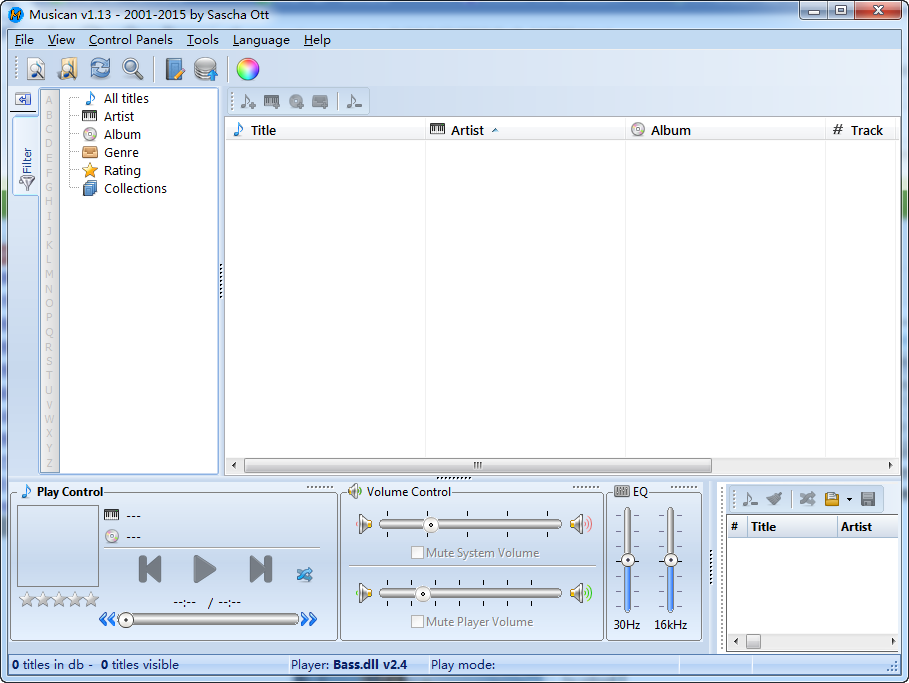Click the refresh database toolbar icon
Image resolution: width=909 pixels, height=683 pixels.
pos(100,69)
